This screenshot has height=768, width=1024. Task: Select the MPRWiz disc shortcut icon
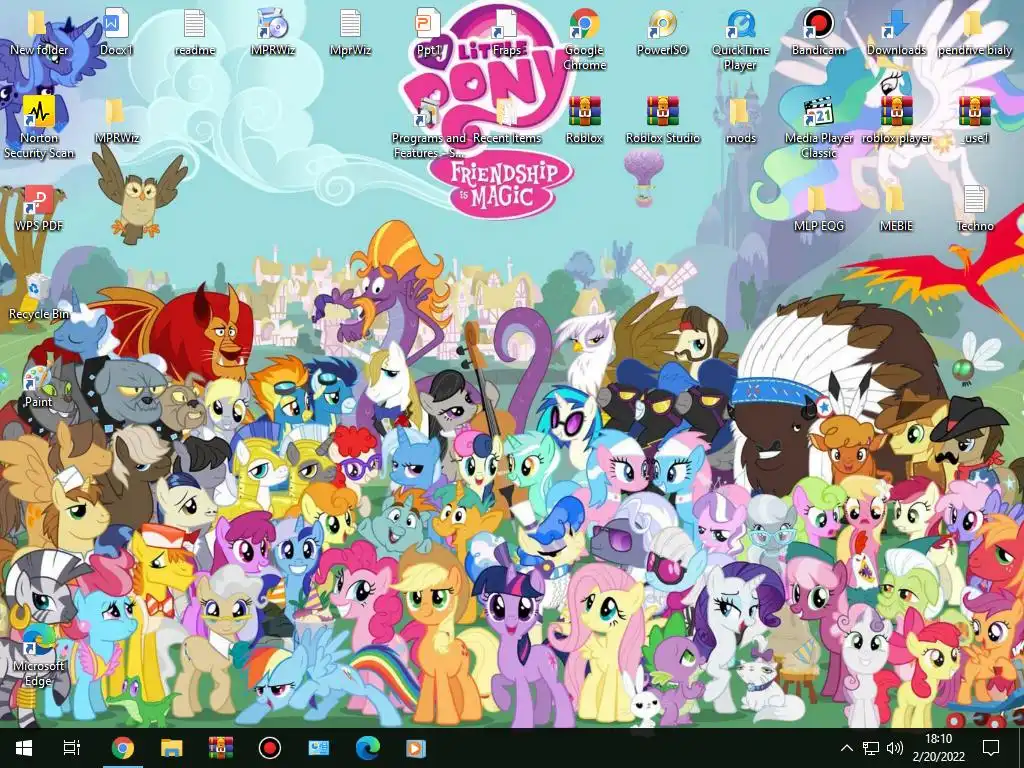point(272,33)
